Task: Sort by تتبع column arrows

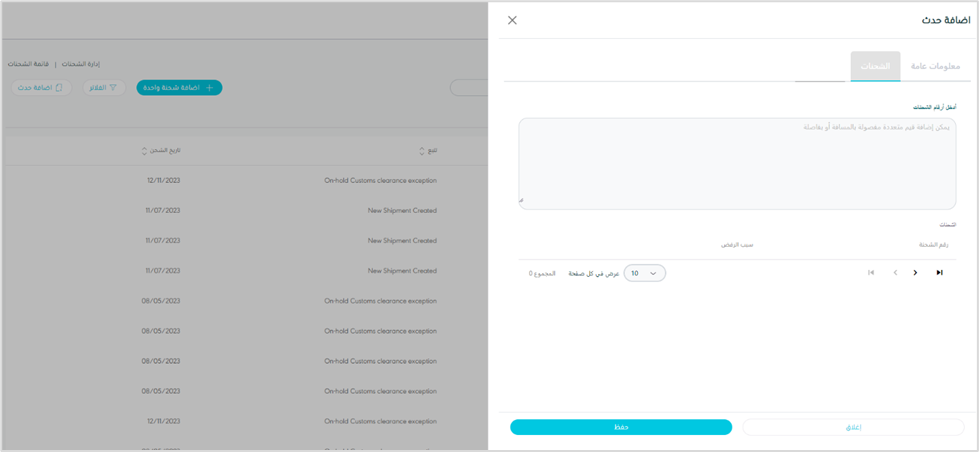Action: [x=421, y=151]
